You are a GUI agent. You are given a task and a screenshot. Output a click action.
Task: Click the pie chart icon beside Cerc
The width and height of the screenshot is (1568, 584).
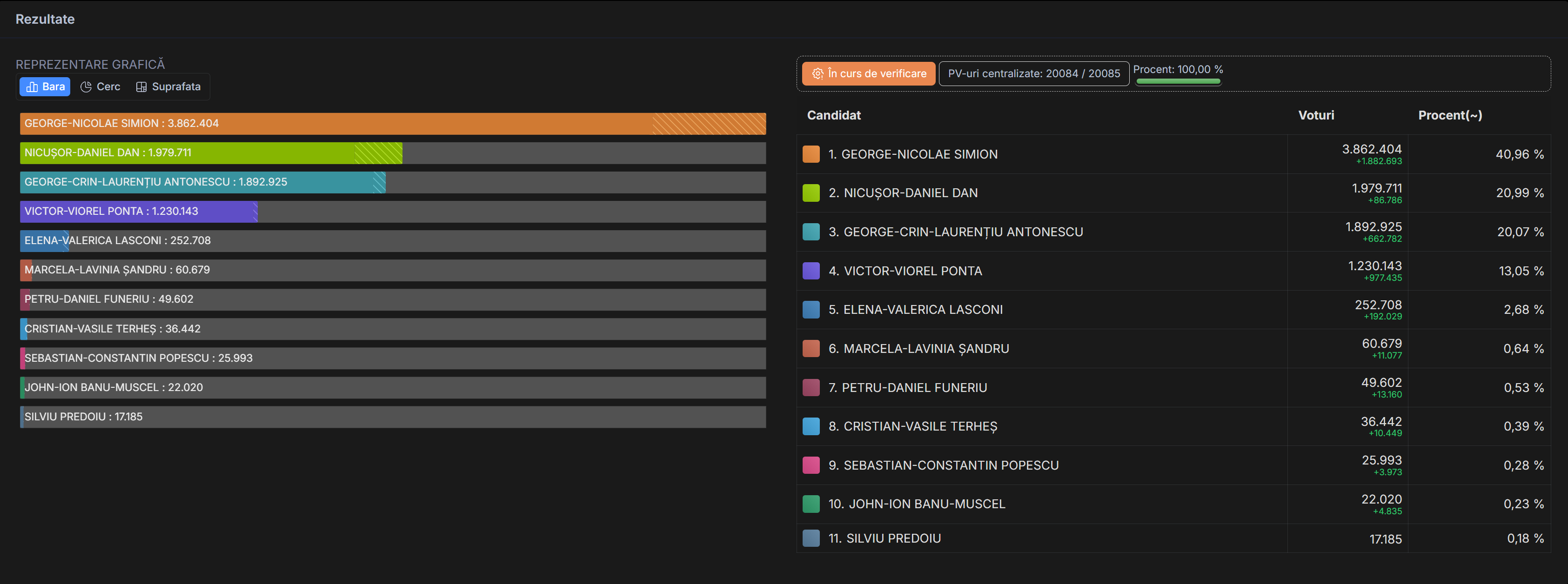(x=87, y=87)
